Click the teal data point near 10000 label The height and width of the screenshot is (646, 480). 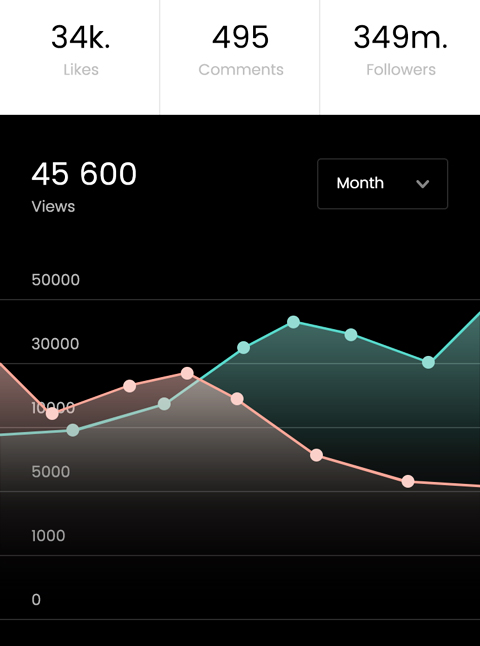pyautogui.click(x=73, y=430)
